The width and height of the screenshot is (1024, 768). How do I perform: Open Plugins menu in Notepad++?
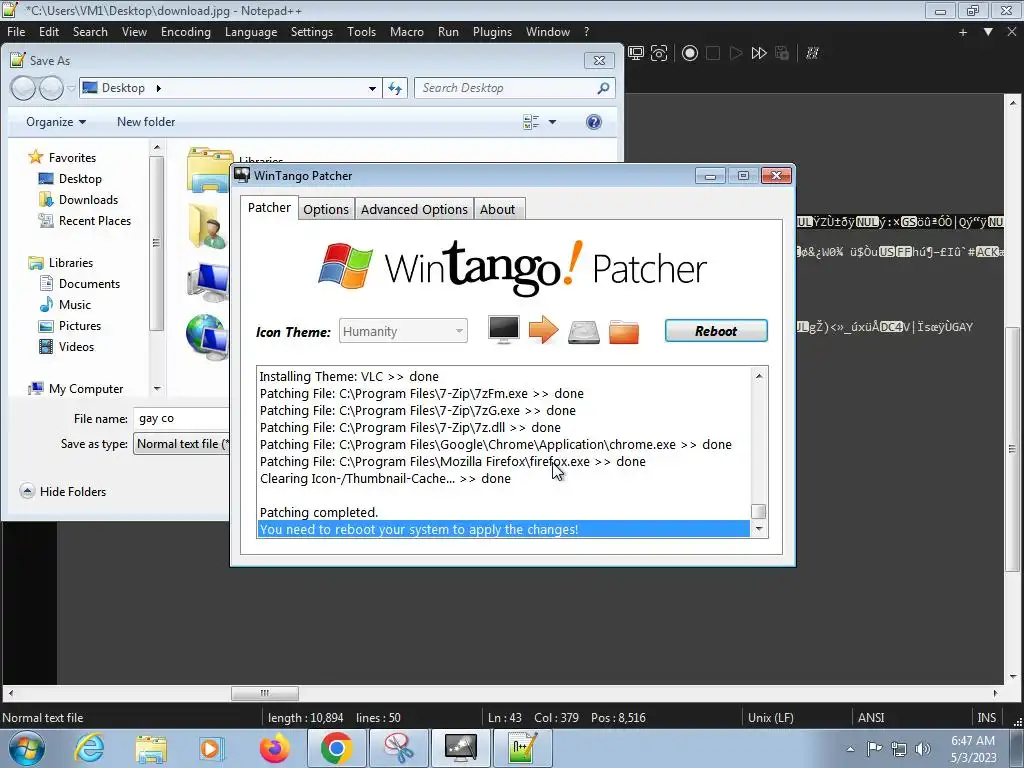[492, 32]
